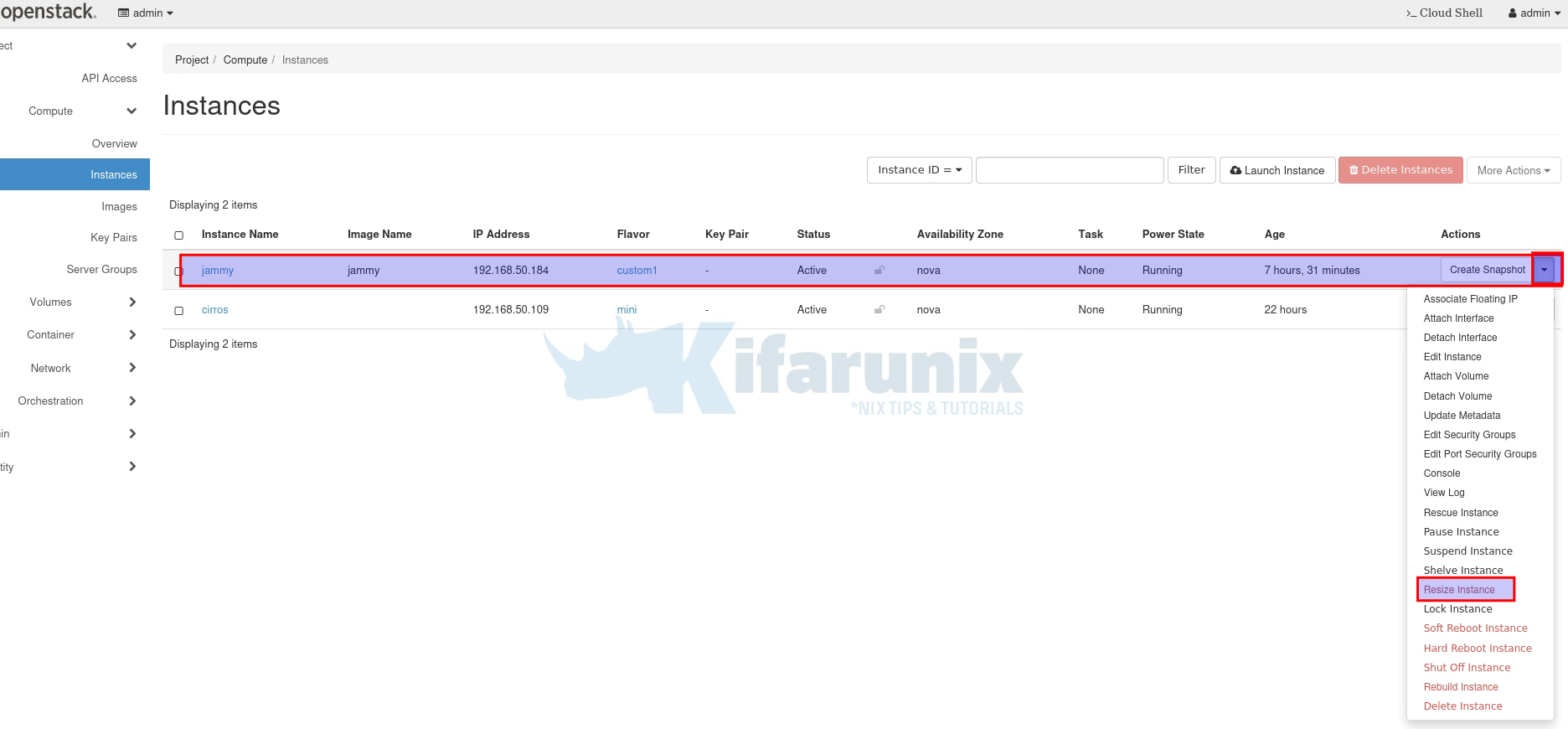This screenshot has height=729, width=1568.
Task: Select Resize Instance menu entry
Action: [1459, 590]
